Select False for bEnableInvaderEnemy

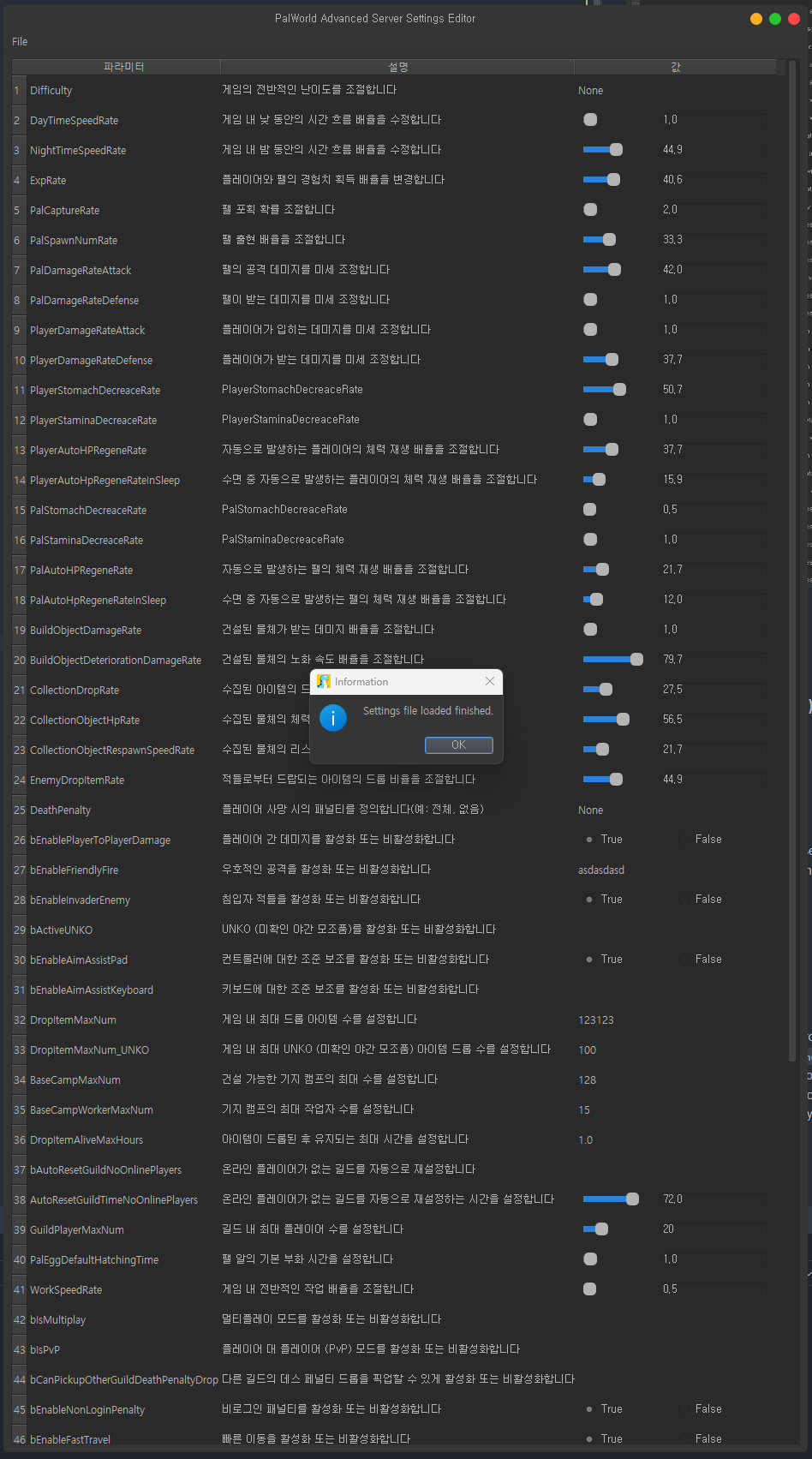[x=700, y=900]
